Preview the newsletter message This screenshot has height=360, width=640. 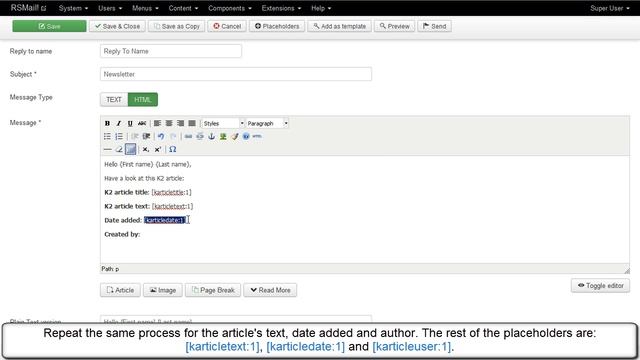point(395,26)
